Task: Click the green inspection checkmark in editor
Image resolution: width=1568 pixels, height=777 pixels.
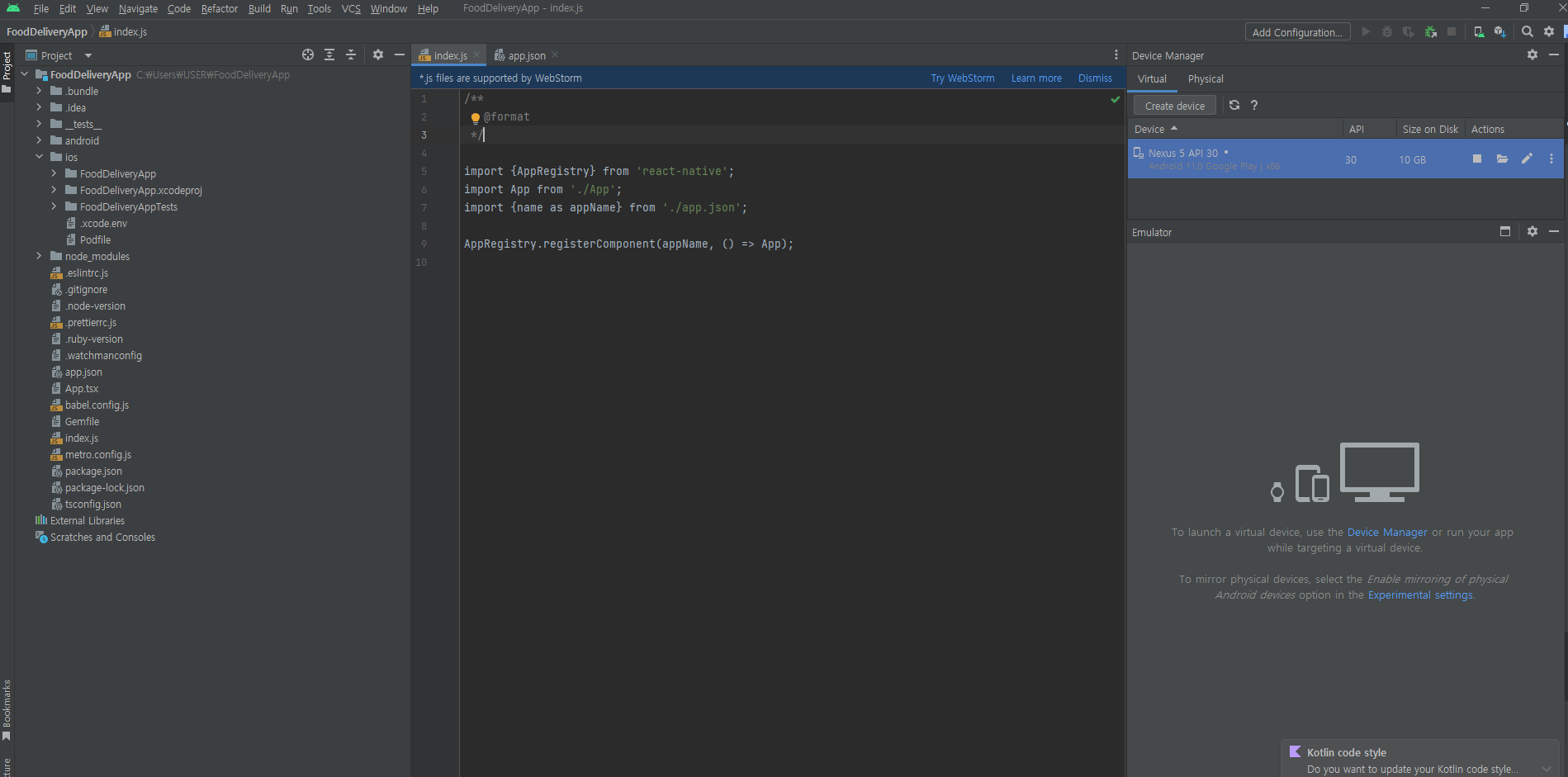Action: [x=1116, y=99]
